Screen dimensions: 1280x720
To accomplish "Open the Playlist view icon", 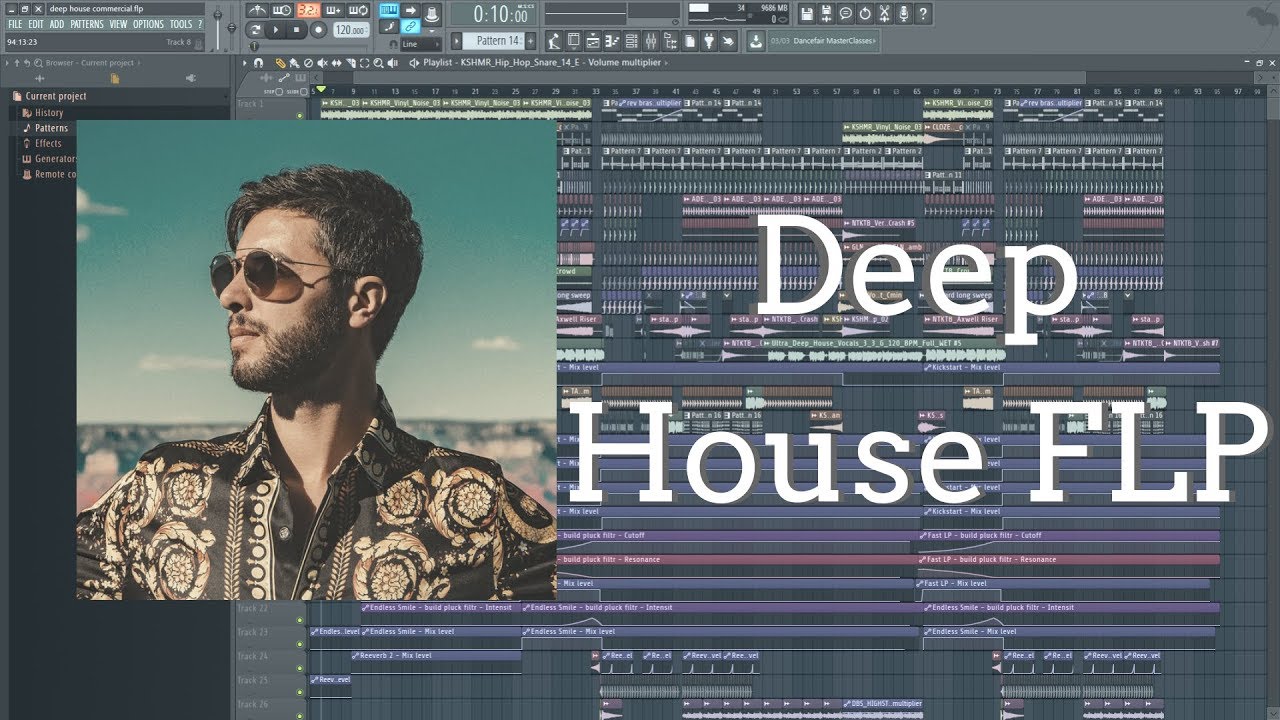I will coord(593,41).
